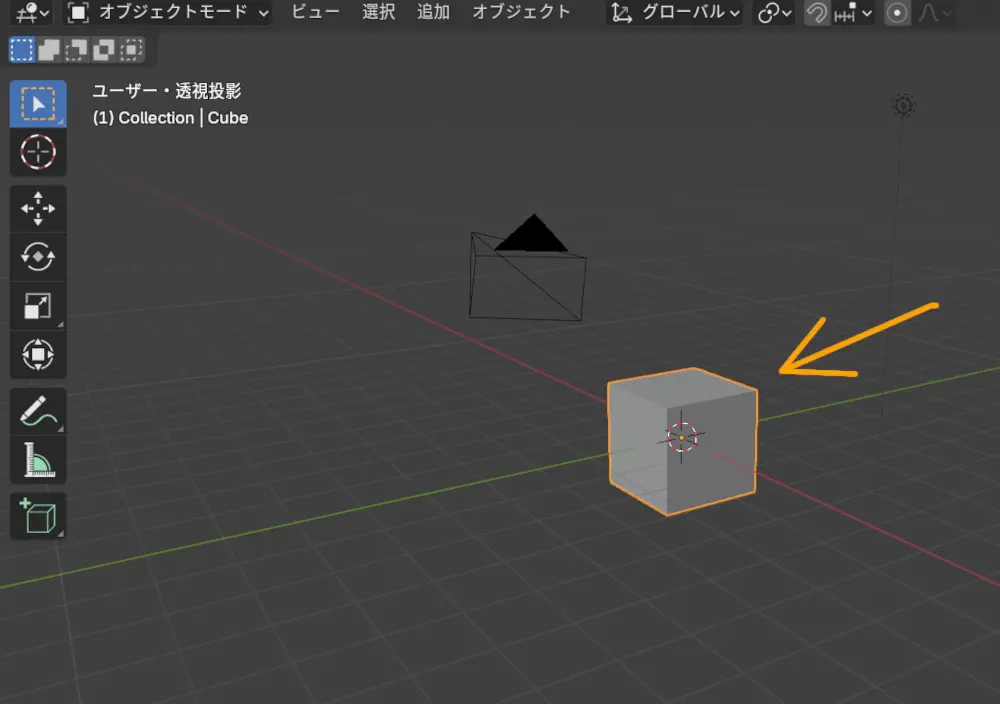Open the editor type selector
Image resolution: width=1000 pixels, height=704 pixels.
click(x=32, y=12)
